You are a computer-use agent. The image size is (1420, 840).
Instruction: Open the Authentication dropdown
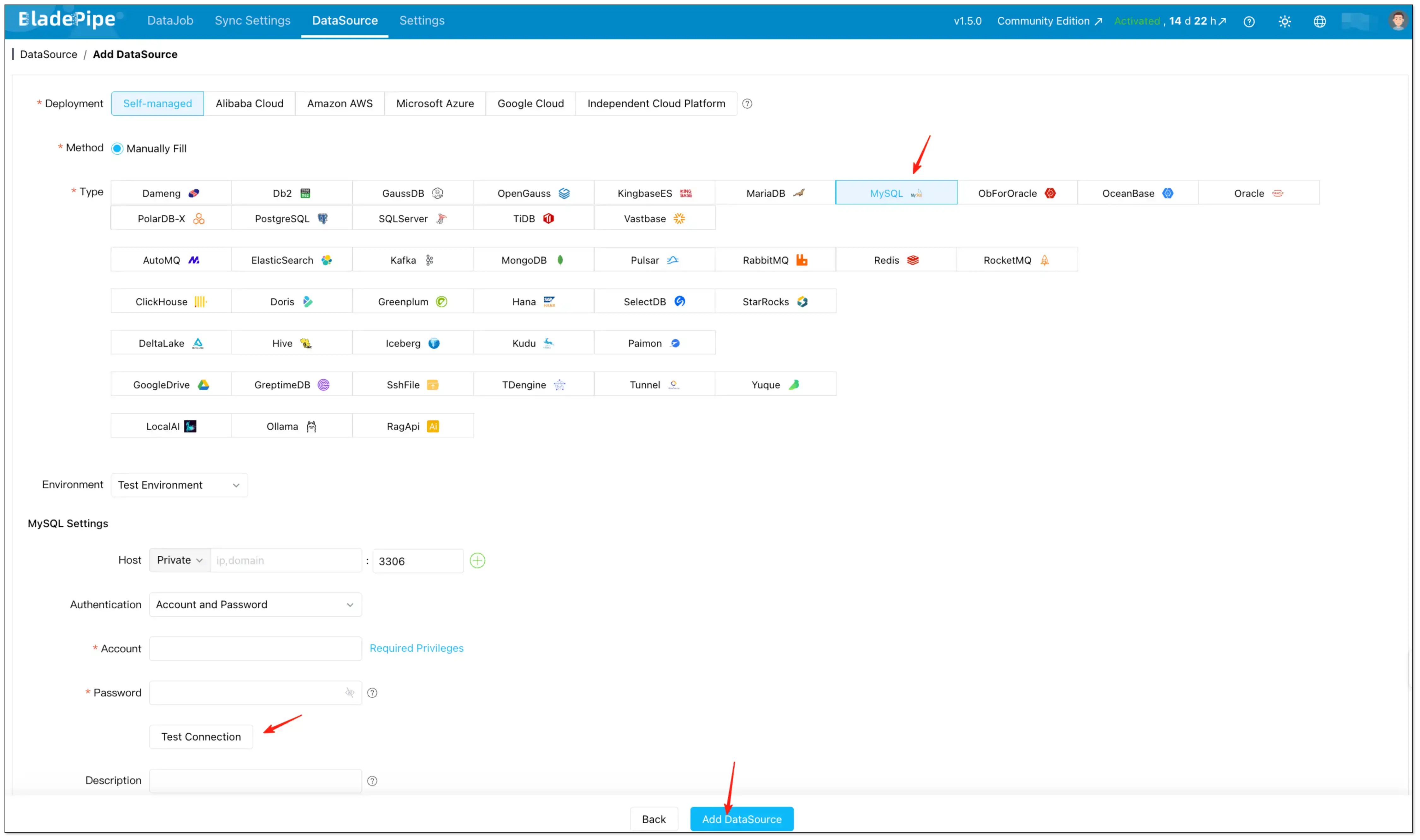point(255,605)
